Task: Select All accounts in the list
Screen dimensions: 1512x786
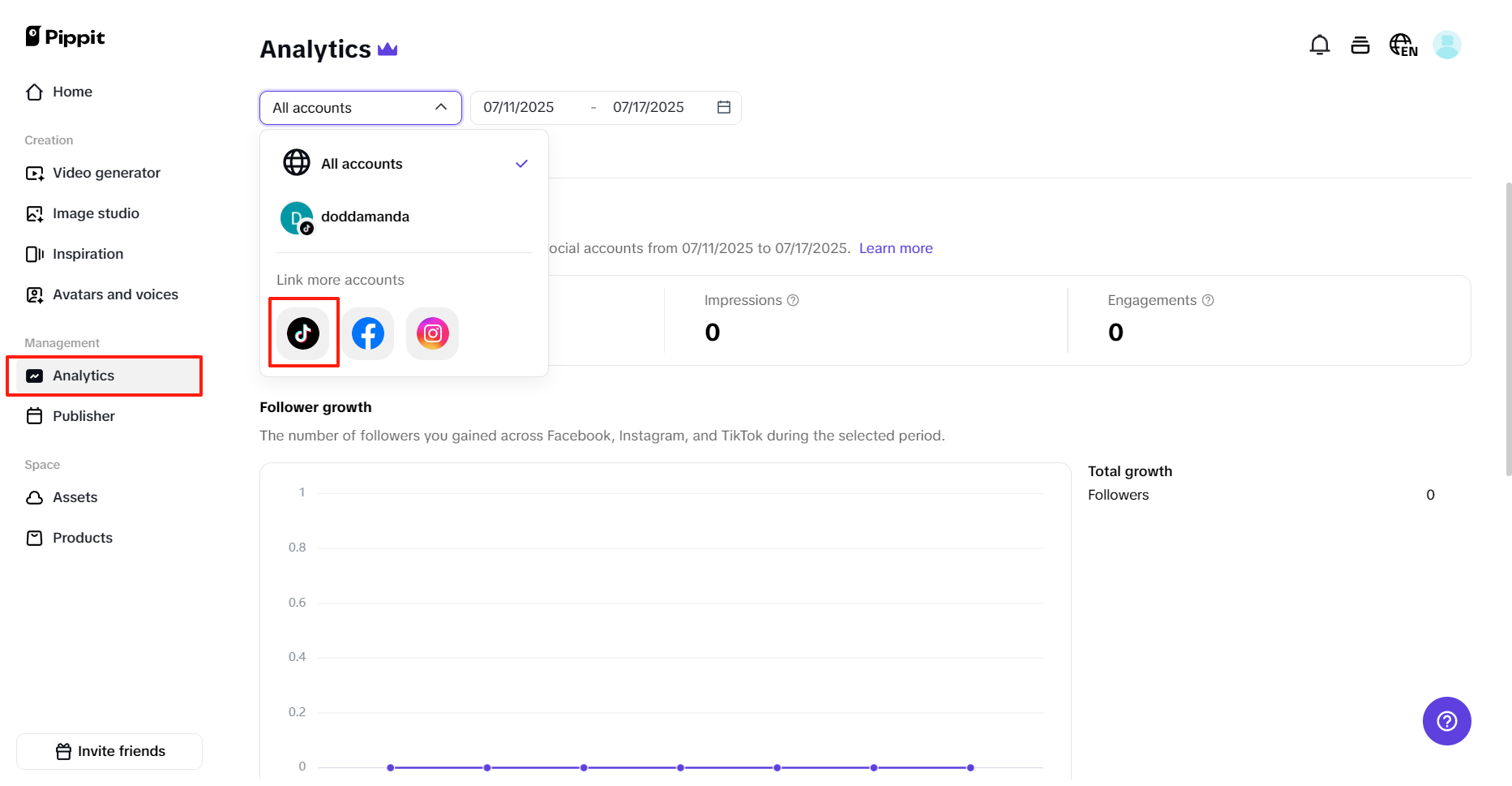Action: [362, 163]
